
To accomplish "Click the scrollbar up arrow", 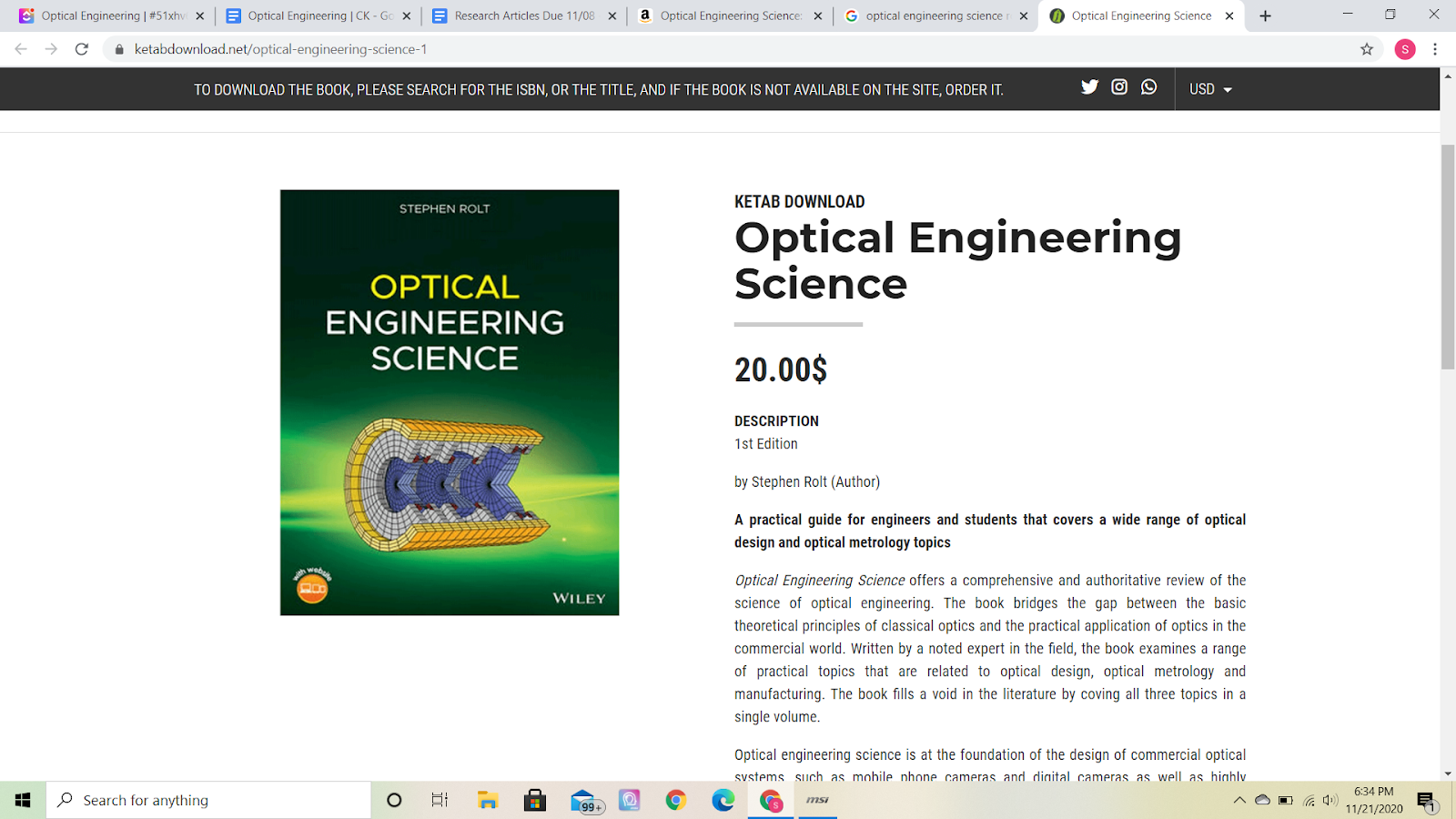I will 1448,76.
